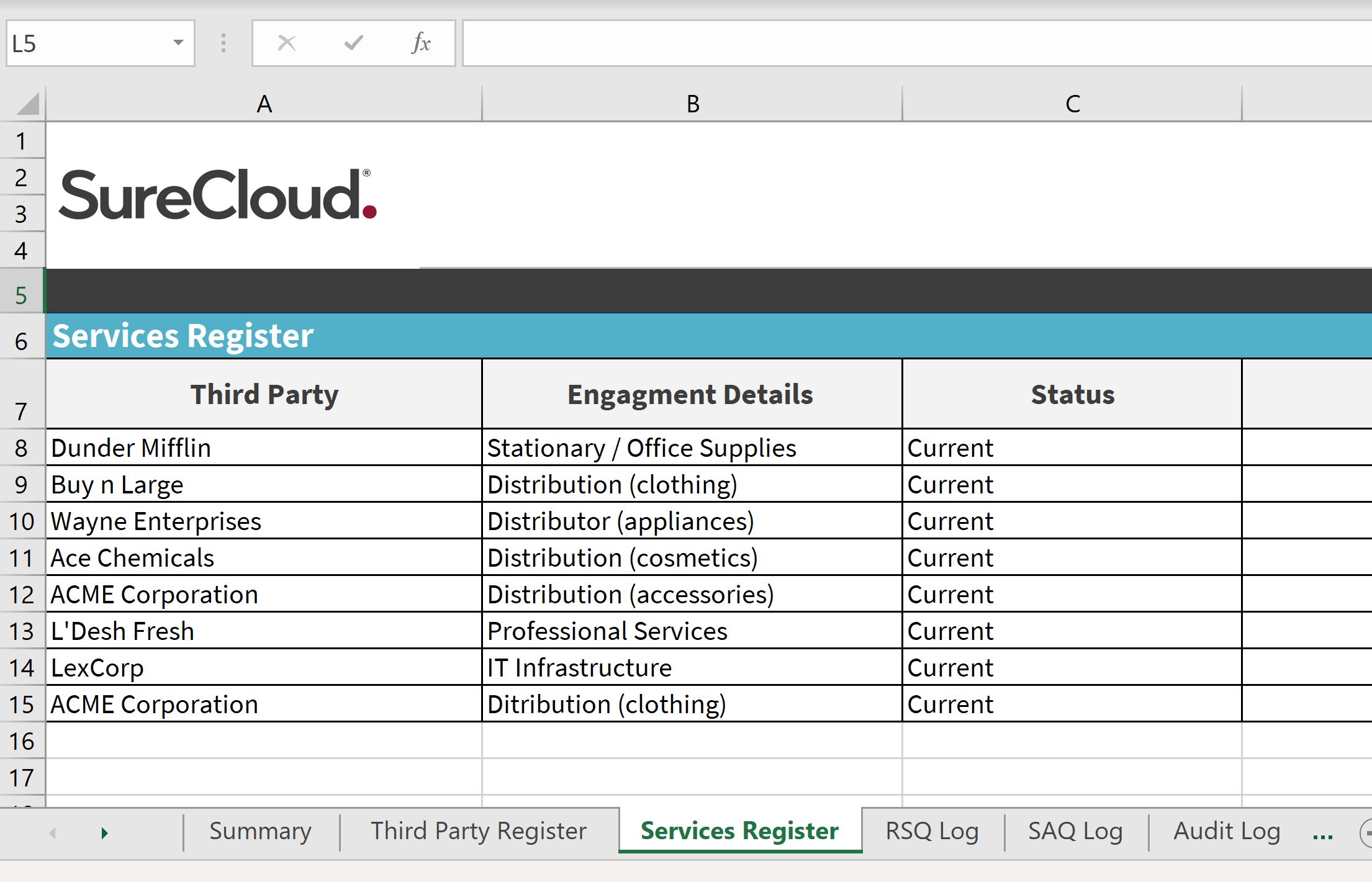Click the Distribution (cosmetics) cell
This screenshot has width=1372, height=882.
tap(692, 557)
